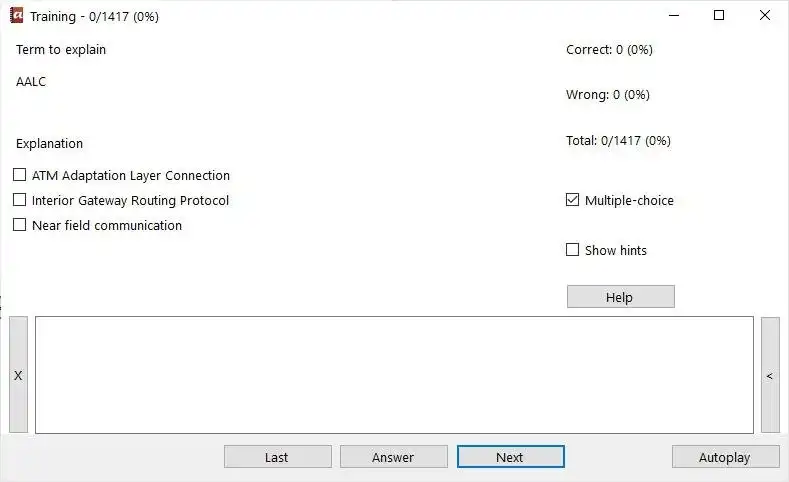The width and height of the screenshot is (789, 482).
Task: Maximize the Training window
Action: [x=719, y=16]
